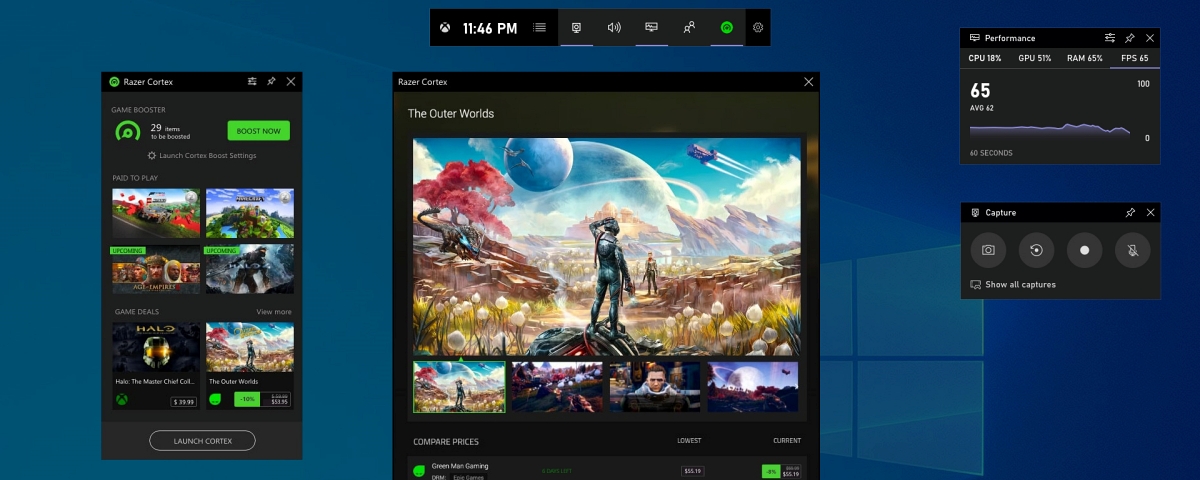Toggle microphone while recording
Image resolution: width=1200 pixels, height=480 pixels.
1133,250
